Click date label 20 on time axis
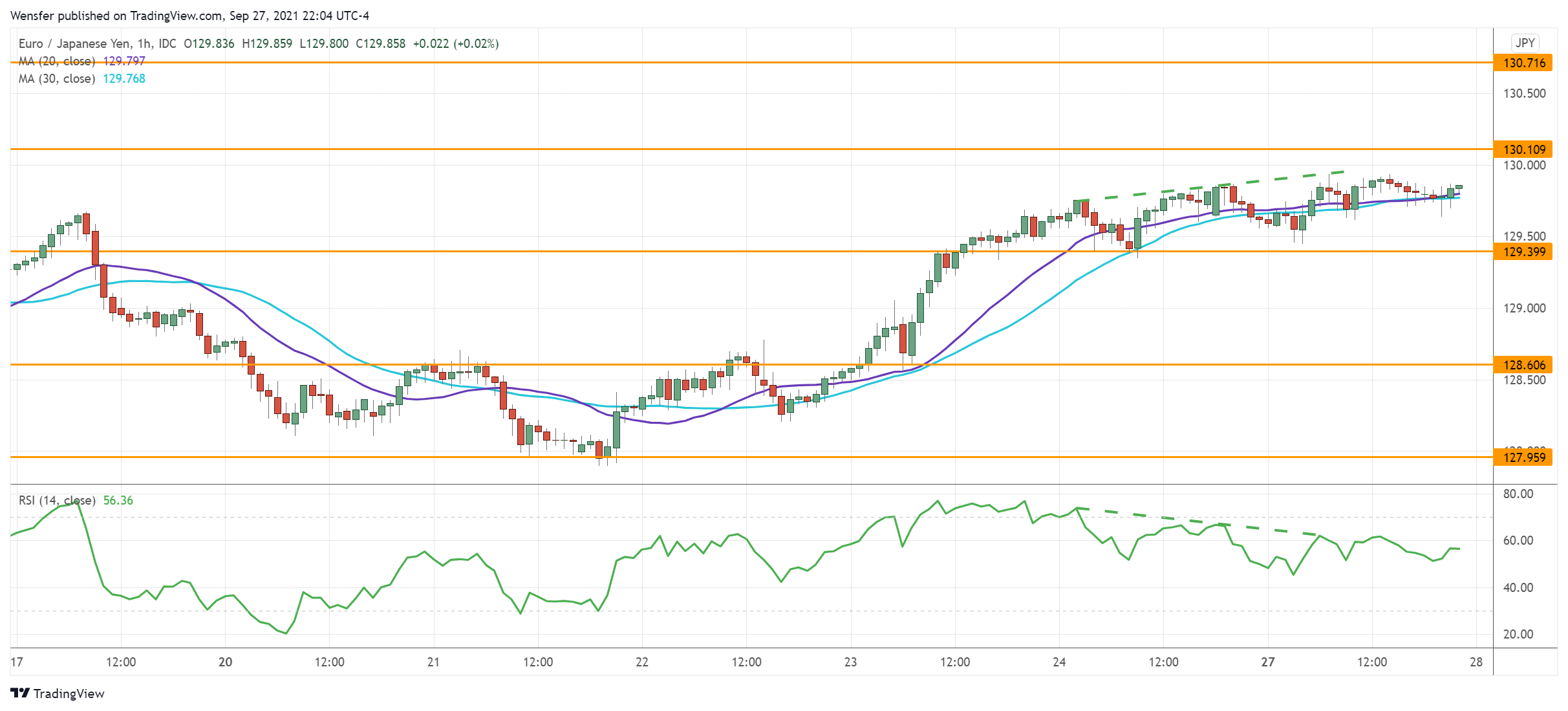 click(225, 662)
